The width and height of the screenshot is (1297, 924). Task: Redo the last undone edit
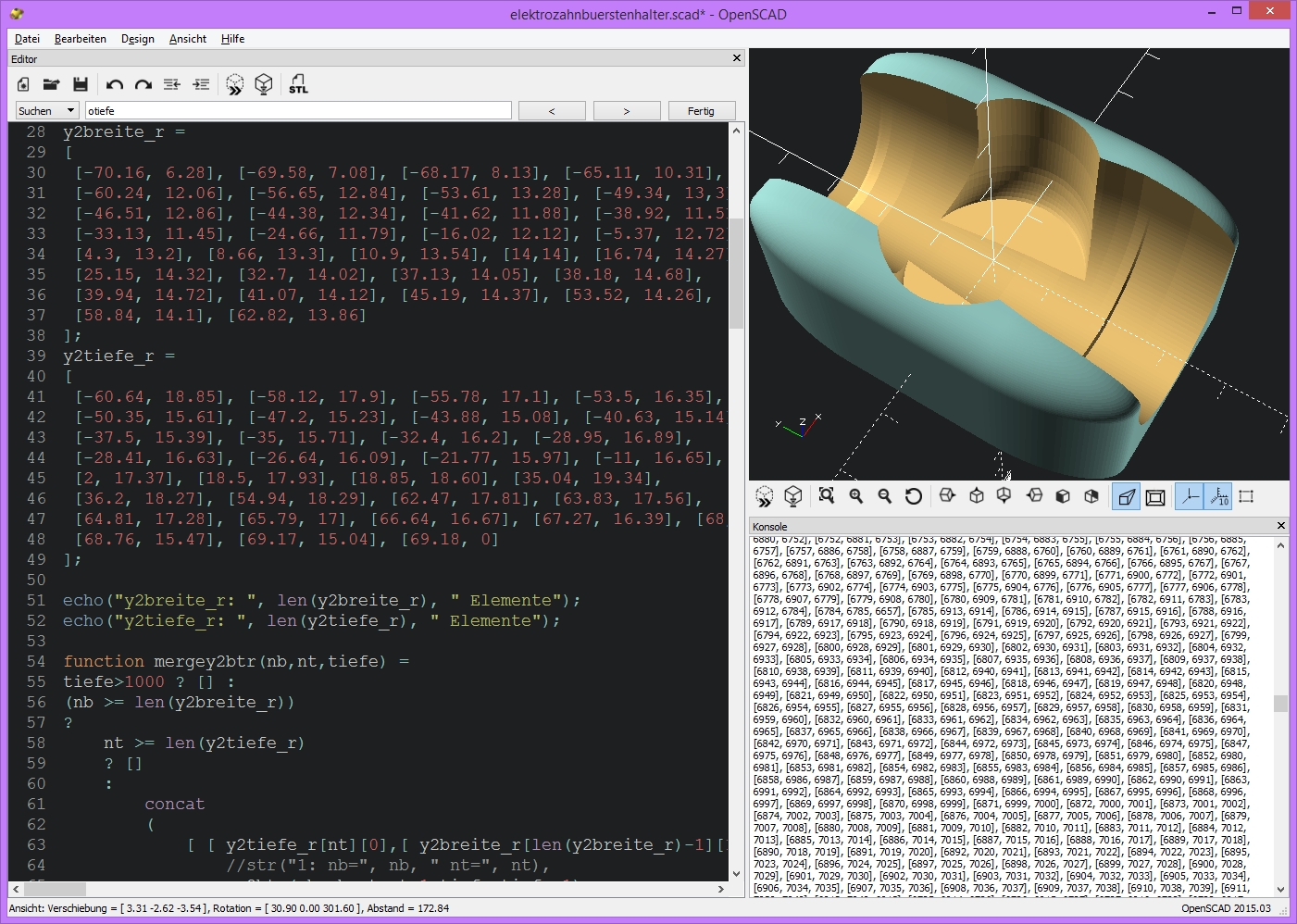143,84
